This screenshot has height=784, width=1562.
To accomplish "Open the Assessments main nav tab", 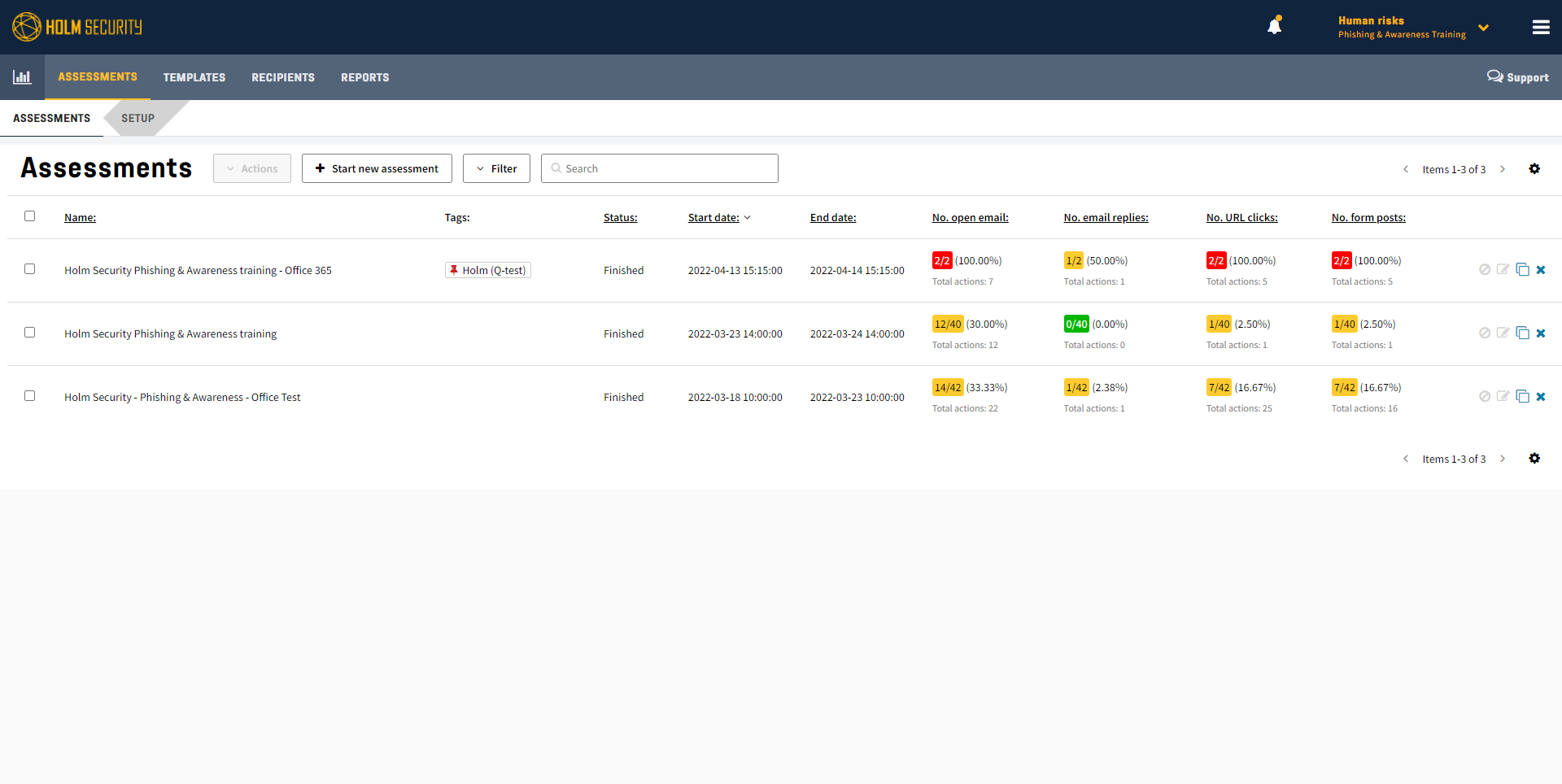I will click(x=98, y=77).
